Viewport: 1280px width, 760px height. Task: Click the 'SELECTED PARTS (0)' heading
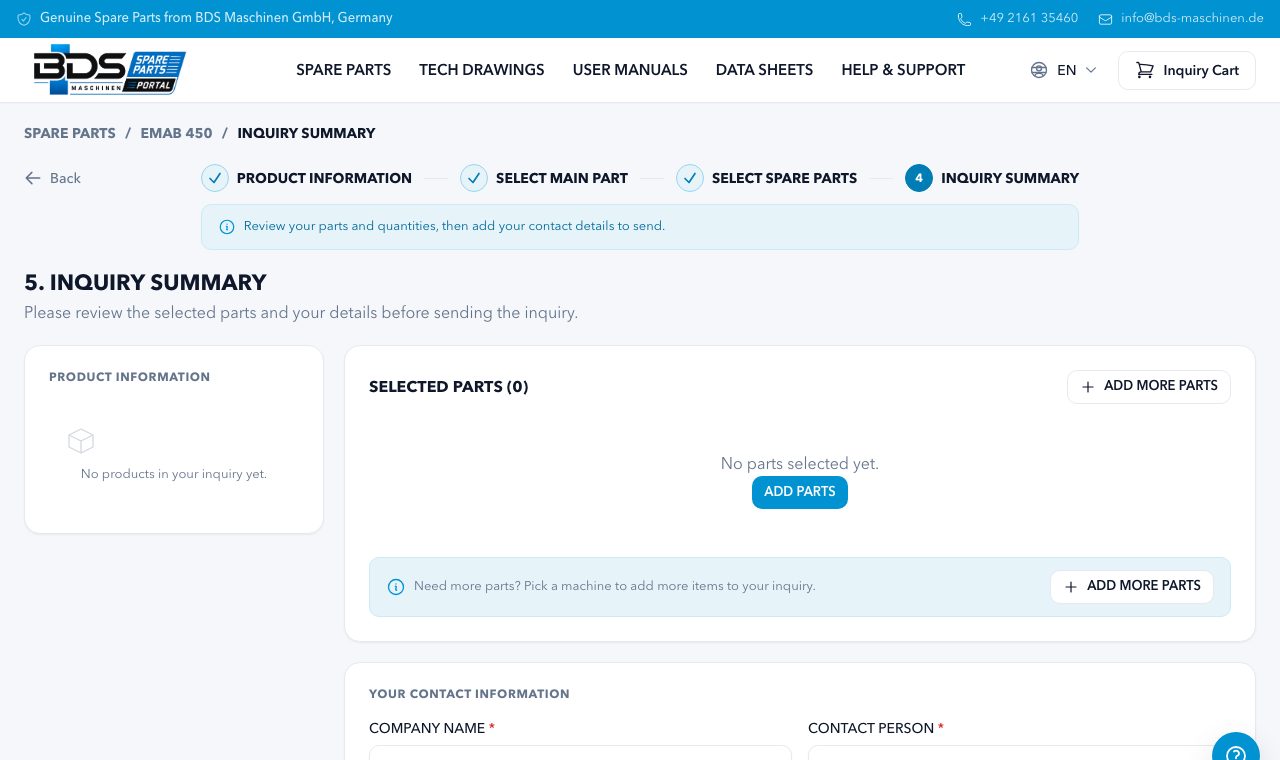coord(448,387)
